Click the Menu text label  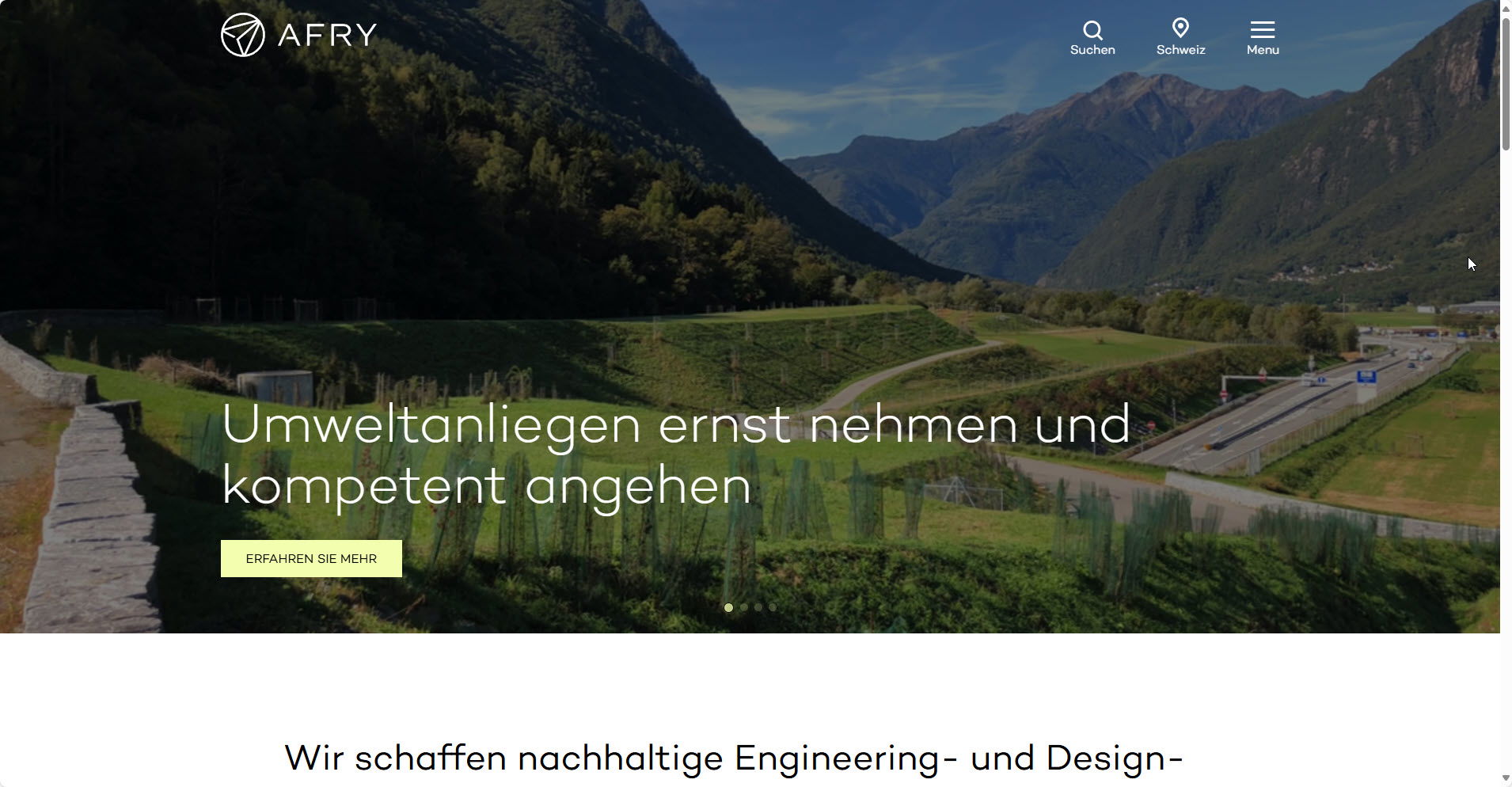tap(1263, 50)
